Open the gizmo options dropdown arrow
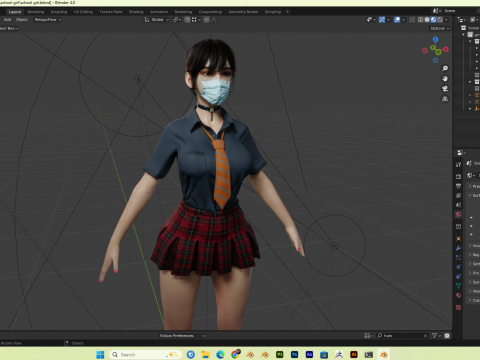480x360 pixels. pos(388,20)
